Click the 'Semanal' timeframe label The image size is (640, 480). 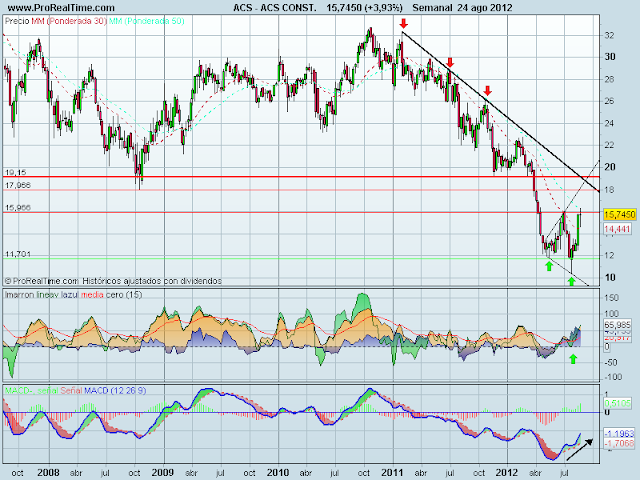point(432,8)
